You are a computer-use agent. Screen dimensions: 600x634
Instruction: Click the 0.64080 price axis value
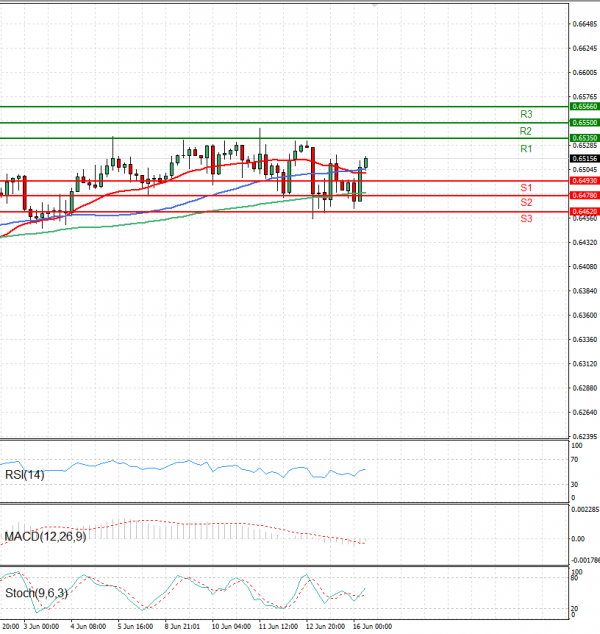(x=585, y=267)
